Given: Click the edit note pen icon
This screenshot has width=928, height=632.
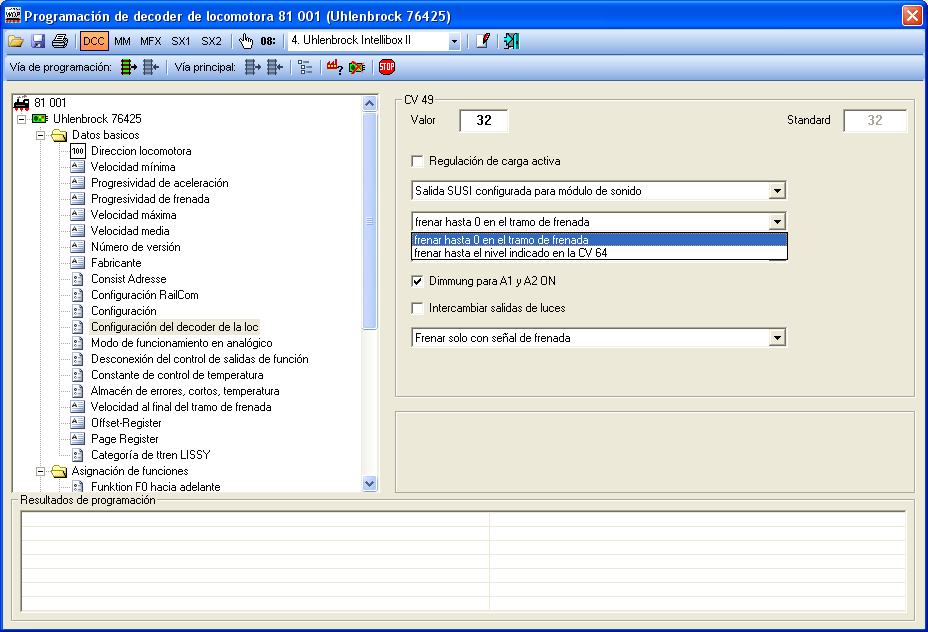Looking at the screenshot, I should 483,41.
